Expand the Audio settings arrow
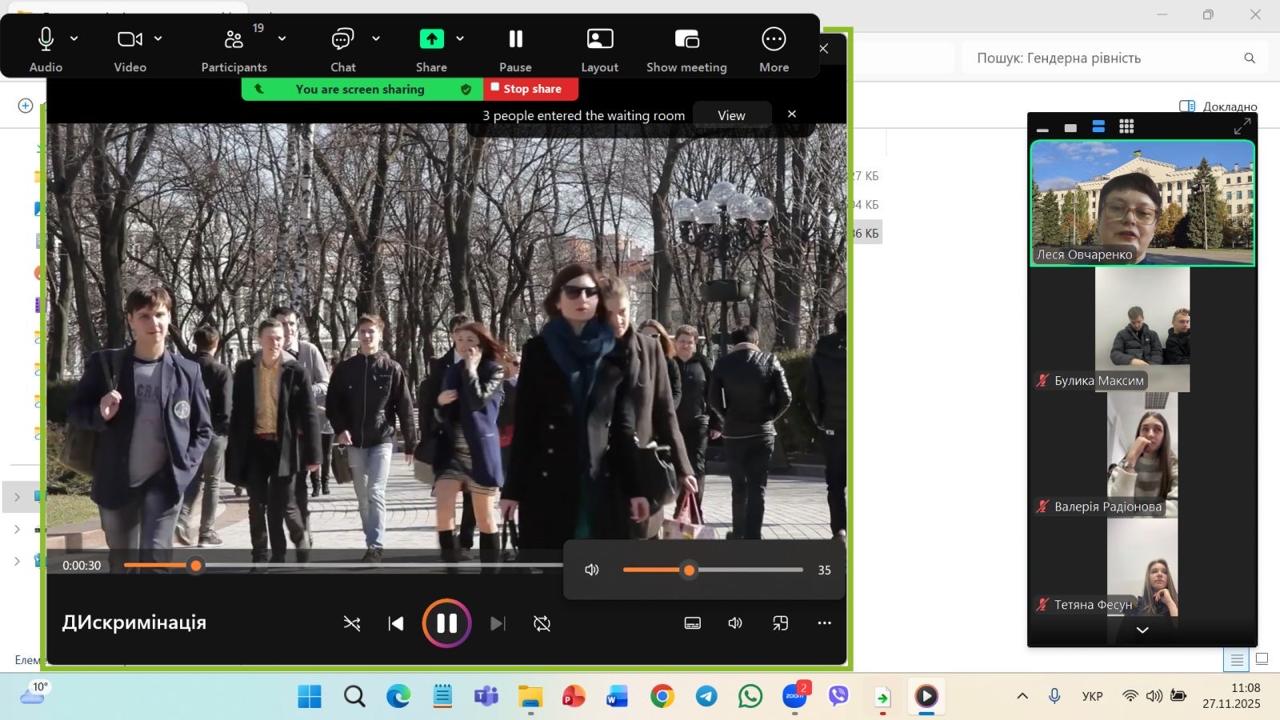Screen dimensions: 1280x720 coord(74,39)
